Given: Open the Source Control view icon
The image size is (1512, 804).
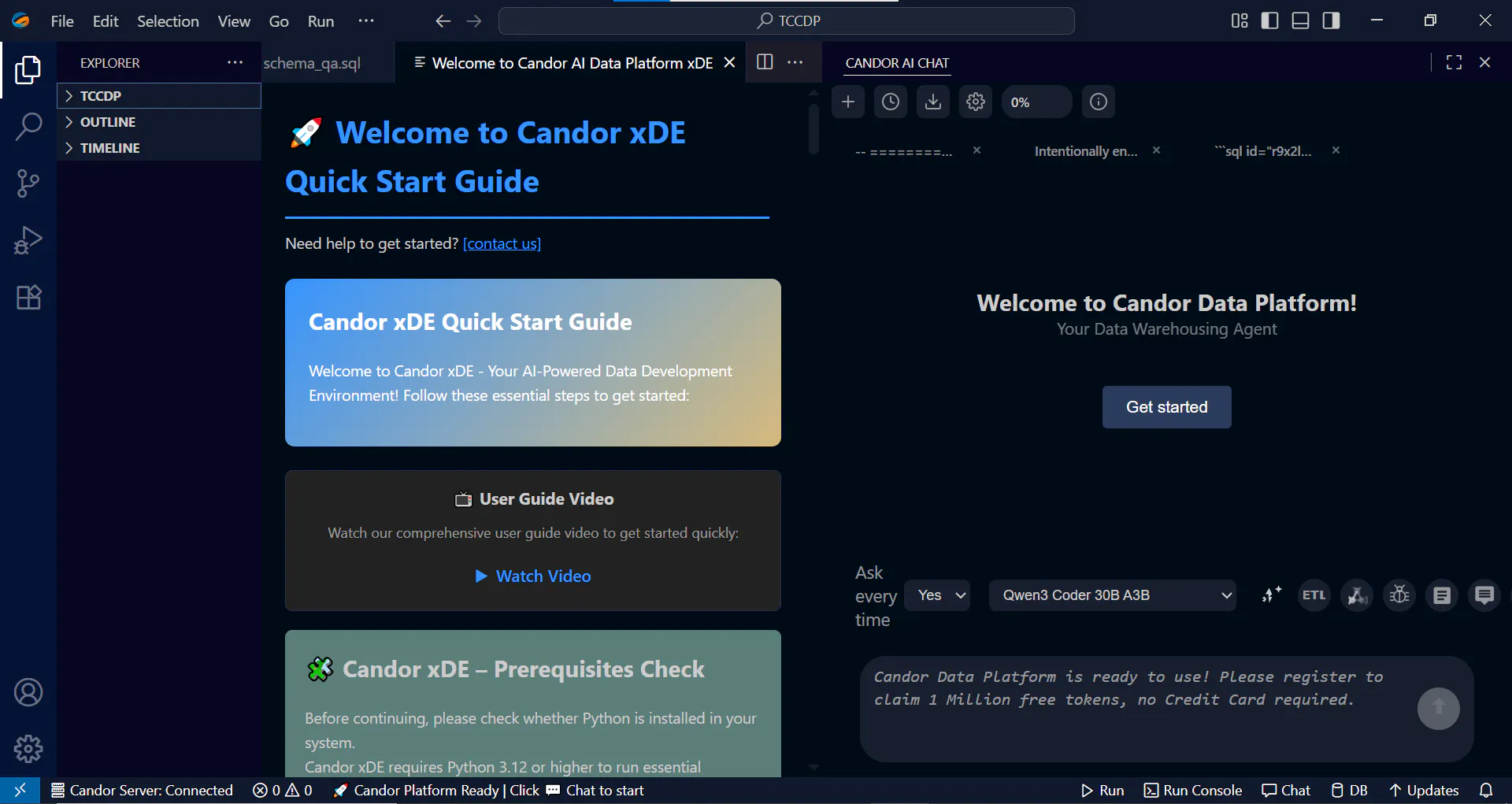Looking at the screenshot, I should [28, 183].
